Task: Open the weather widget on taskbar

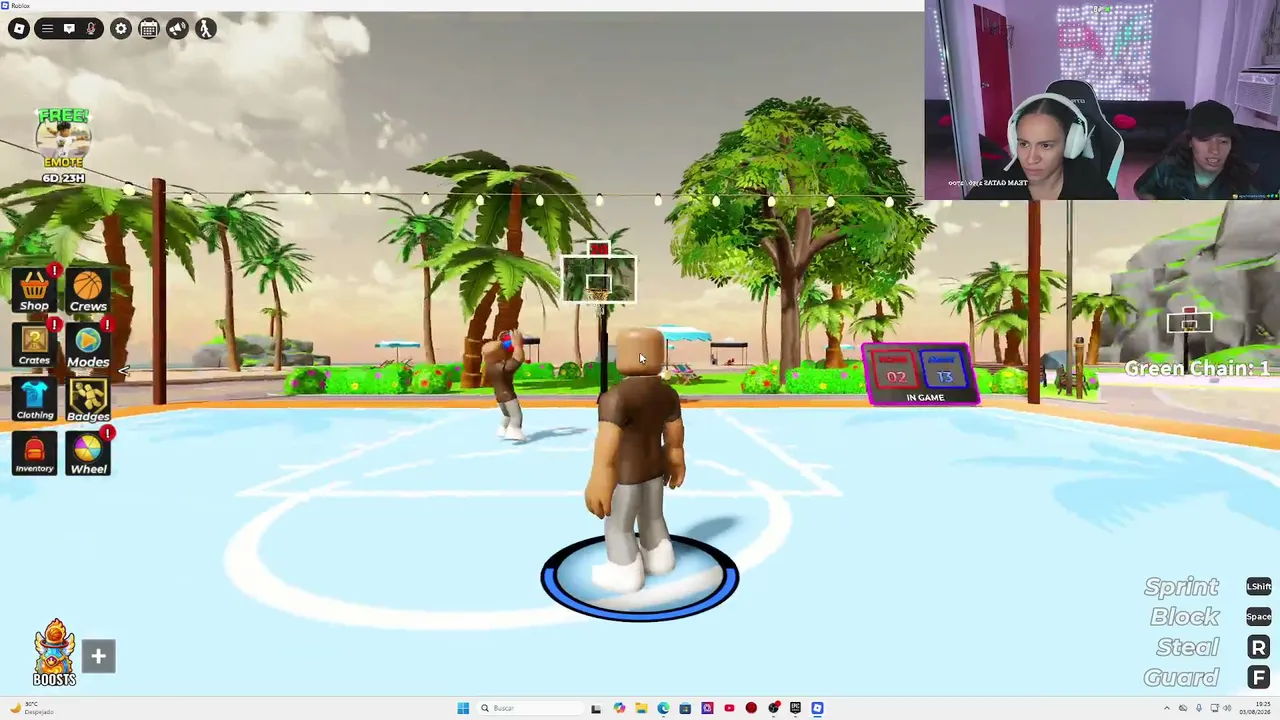Action: pos(30,708)
